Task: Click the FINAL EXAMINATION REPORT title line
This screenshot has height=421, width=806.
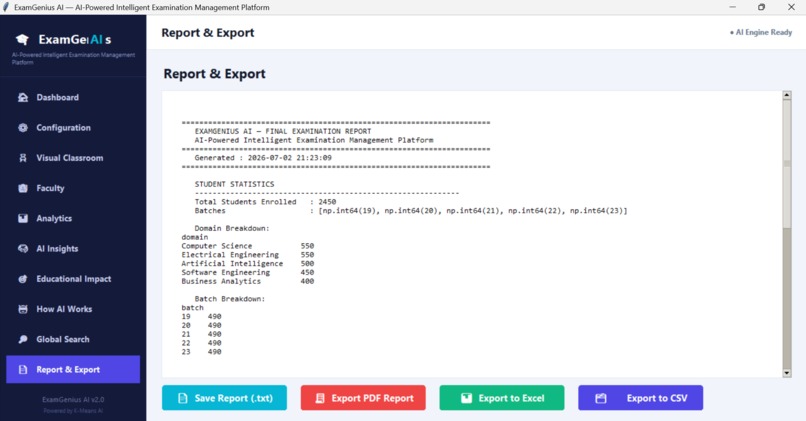Action: 283,132
